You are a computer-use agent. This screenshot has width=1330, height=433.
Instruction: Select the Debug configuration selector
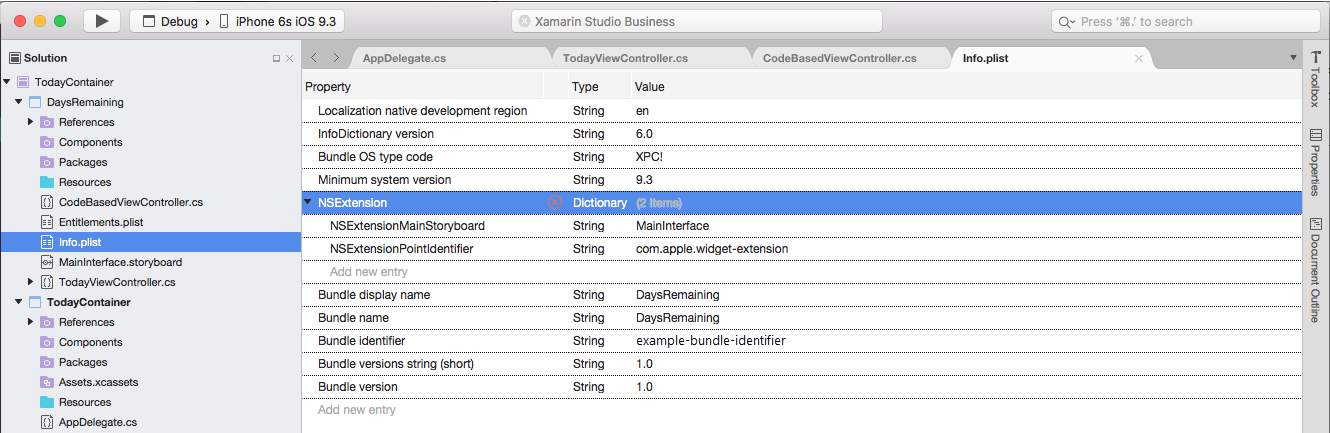(170, 21)
